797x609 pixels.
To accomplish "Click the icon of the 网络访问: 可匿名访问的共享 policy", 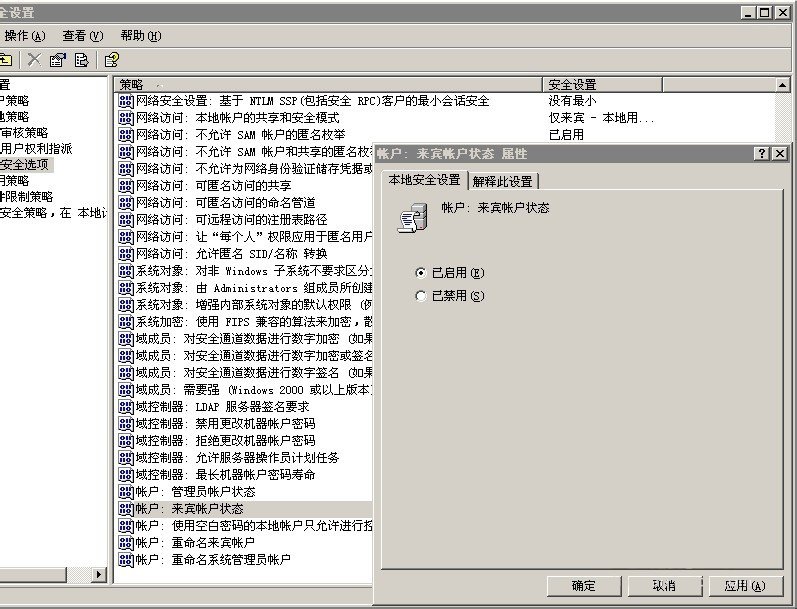I will coord(126,186).
